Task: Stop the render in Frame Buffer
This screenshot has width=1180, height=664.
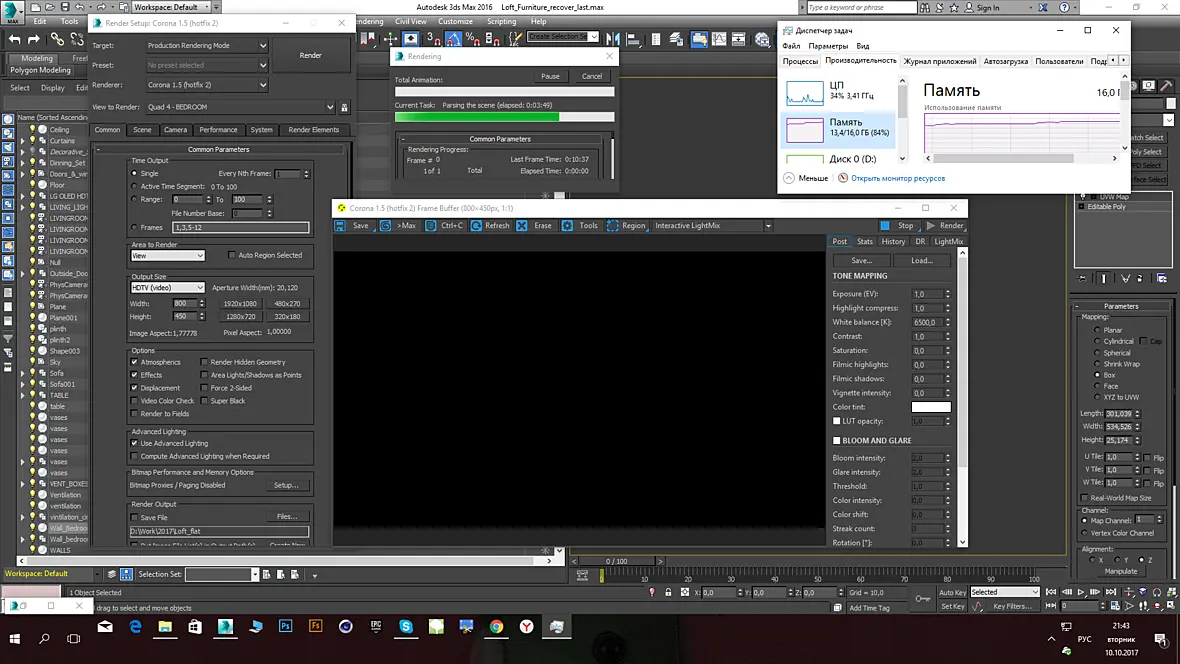Action: pos(897,226)
